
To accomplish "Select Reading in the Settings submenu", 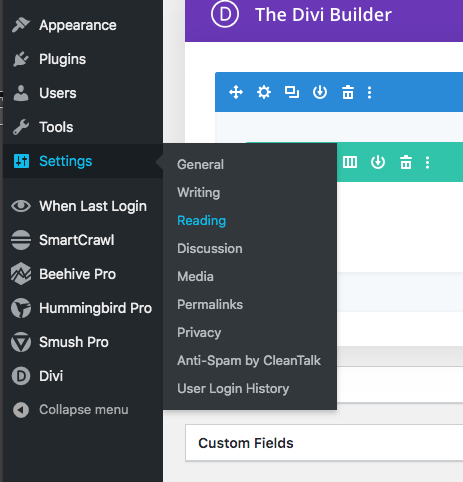I will (201, 220).
